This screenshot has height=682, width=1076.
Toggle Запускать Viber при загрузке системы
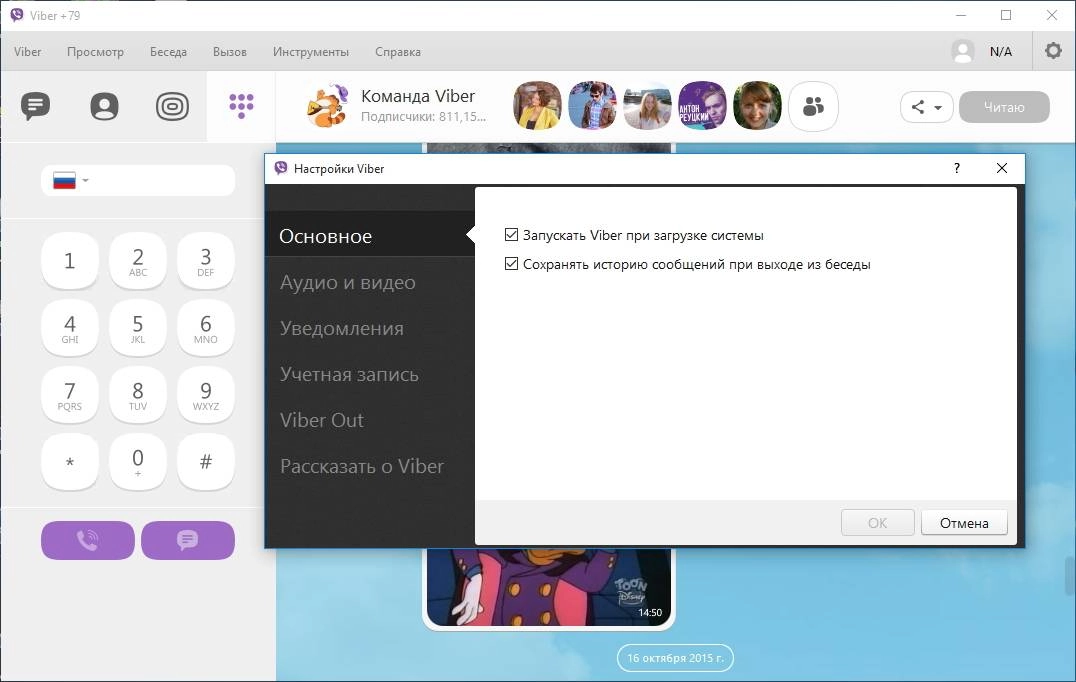point(511,235)
